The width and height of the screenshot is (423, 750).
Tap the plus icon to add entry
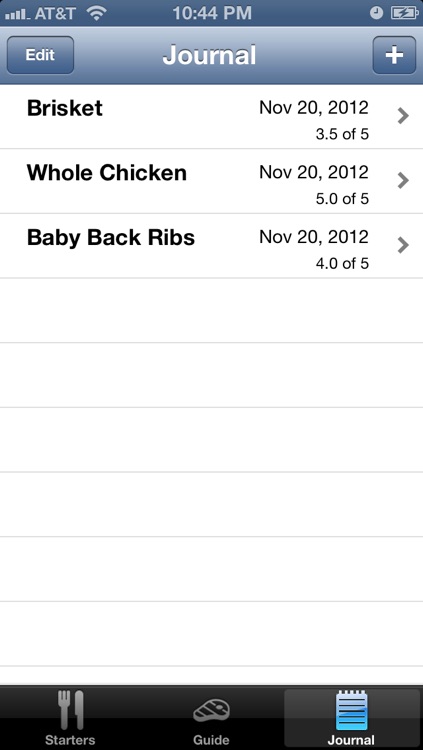(x=394, y=55)
